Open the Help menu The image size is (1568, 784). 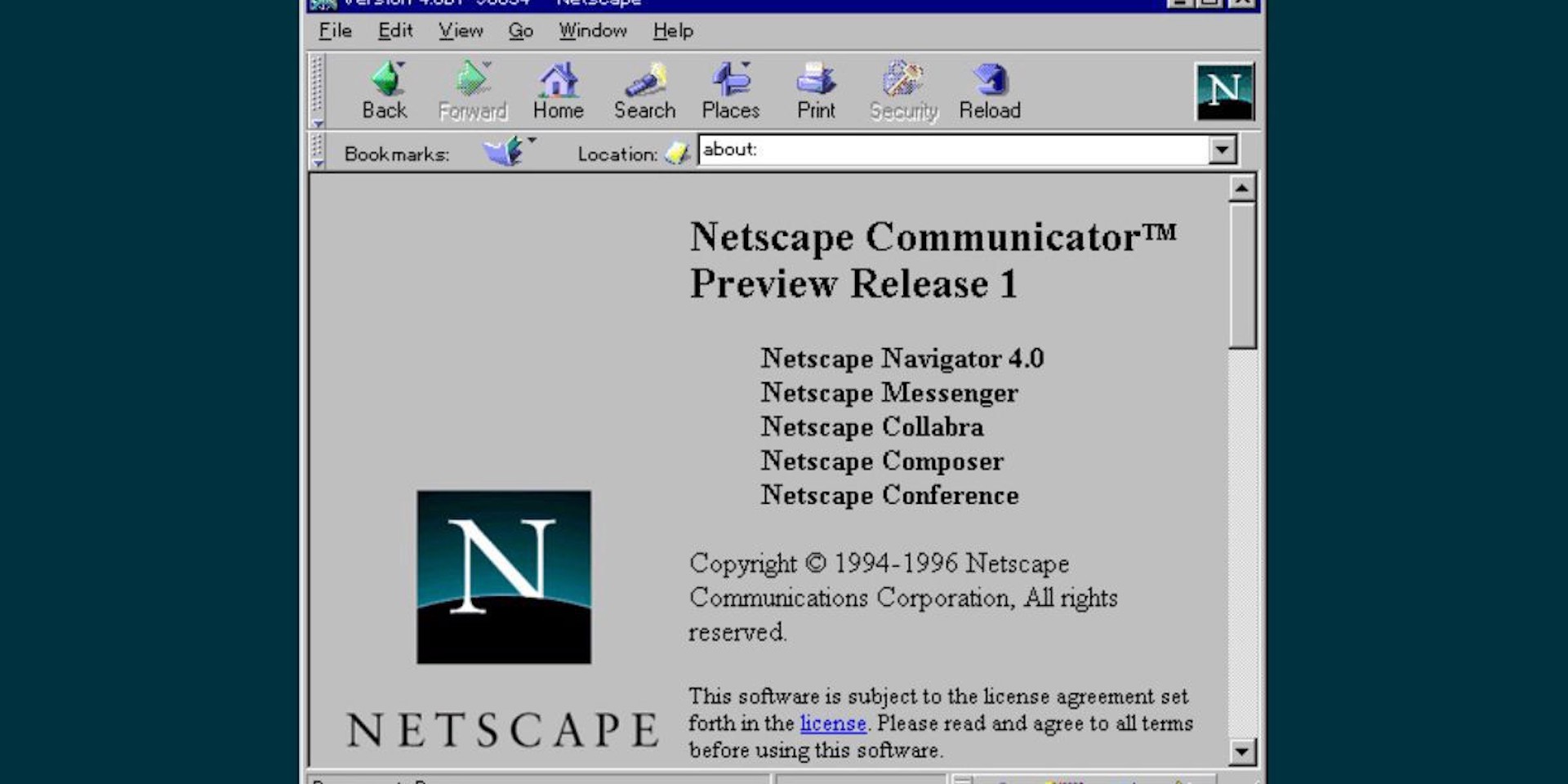673,31
